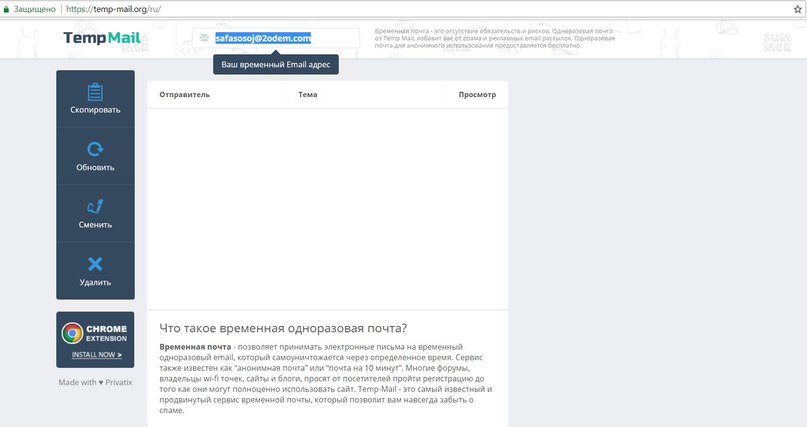Click the INSTALL NOW link
Image resolution: width=807 pixels, height=427 pixels.
click(97, 354)
